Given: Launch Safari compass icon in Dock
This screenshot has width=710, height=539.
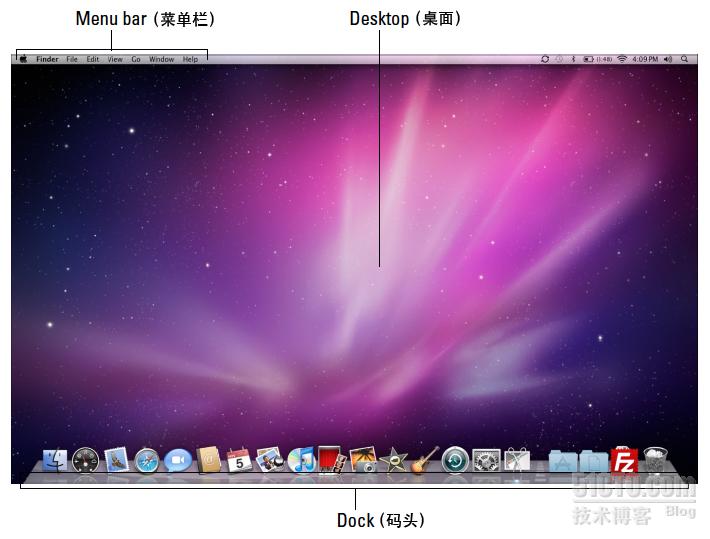Looking at the screenshot, I should [x=146, y=461].
